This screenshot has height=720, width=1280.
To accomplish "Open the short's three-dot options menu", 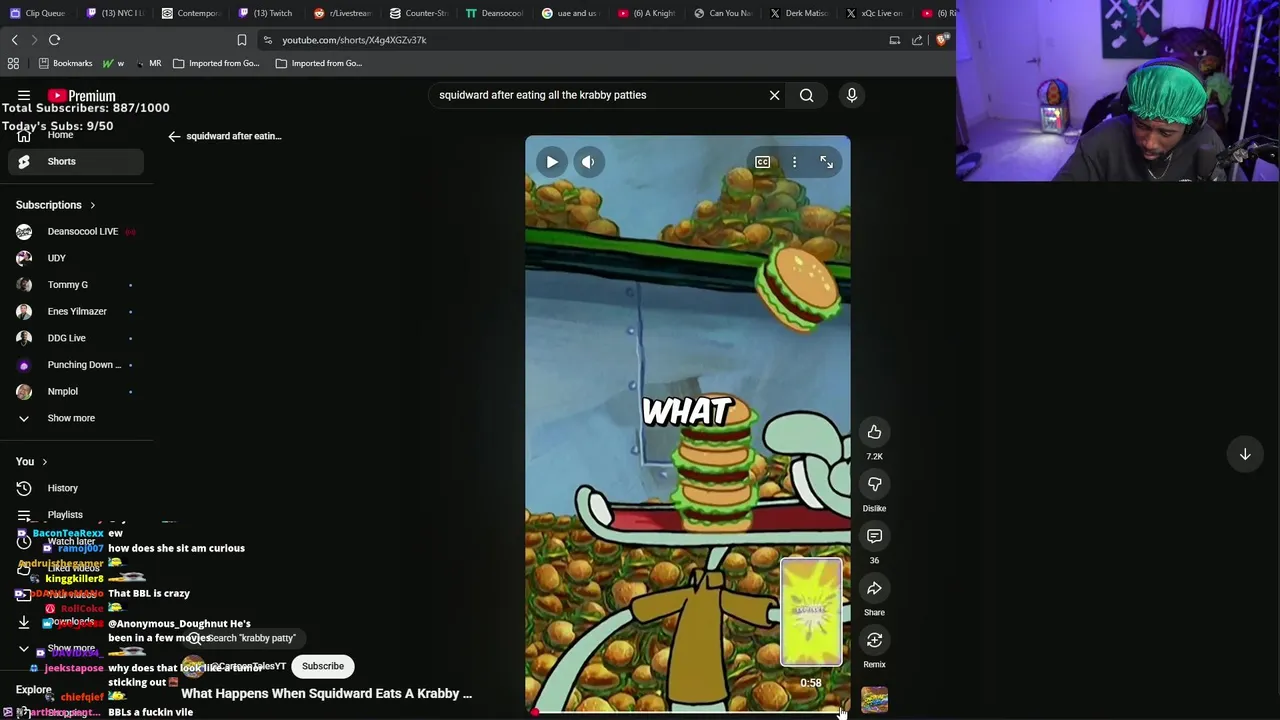I will tap(794, 162).
